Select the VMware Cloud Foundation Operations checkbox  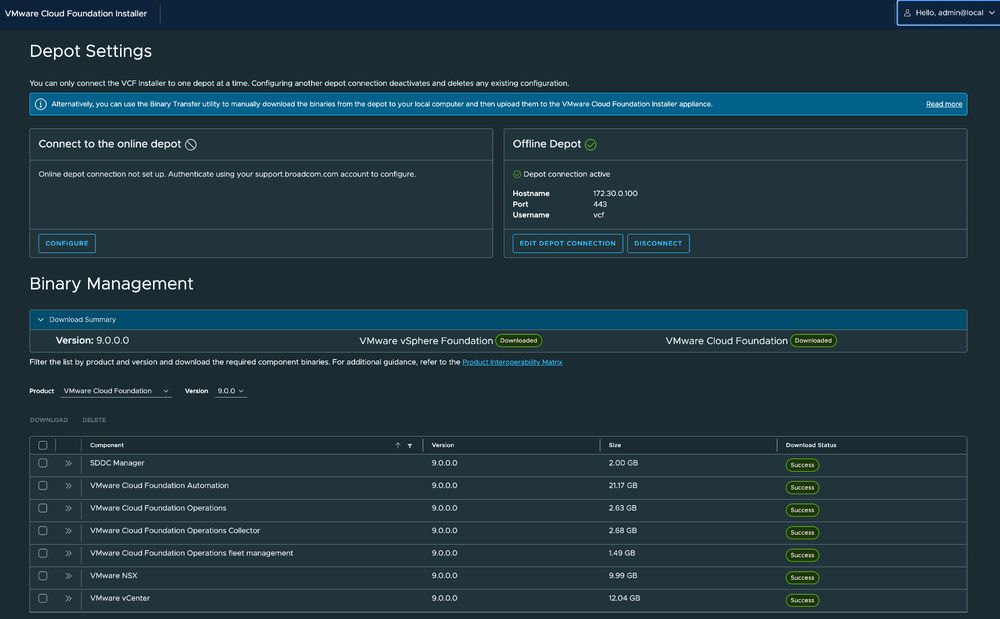click(43, 508)
